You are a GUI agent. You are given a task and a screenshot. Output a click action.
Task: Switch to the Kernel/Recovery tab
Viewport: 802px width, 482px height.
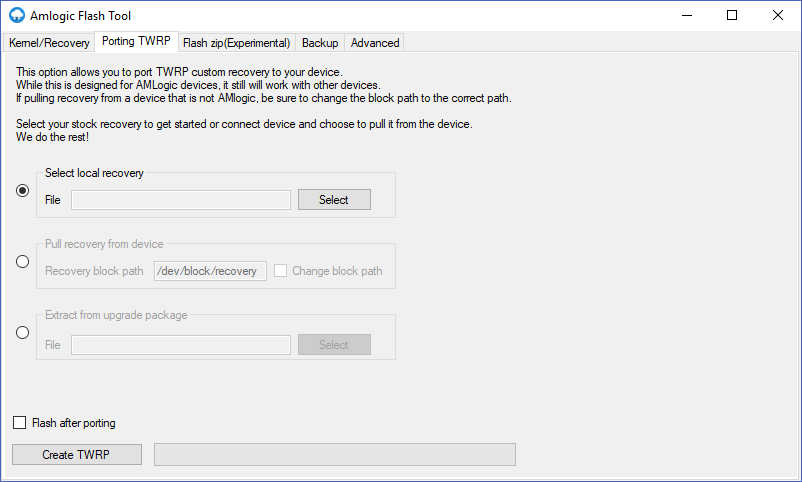pyautogui.click(x=49, y=43)
